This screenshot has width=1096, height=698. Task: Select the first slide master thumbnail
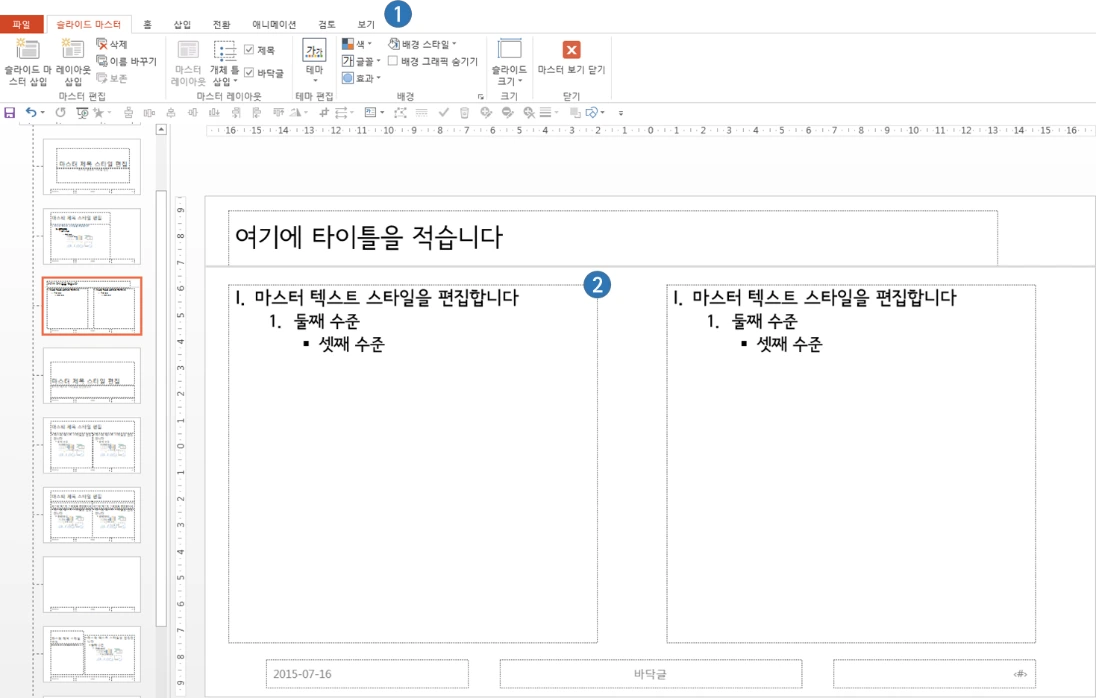[x=92, y=166]
